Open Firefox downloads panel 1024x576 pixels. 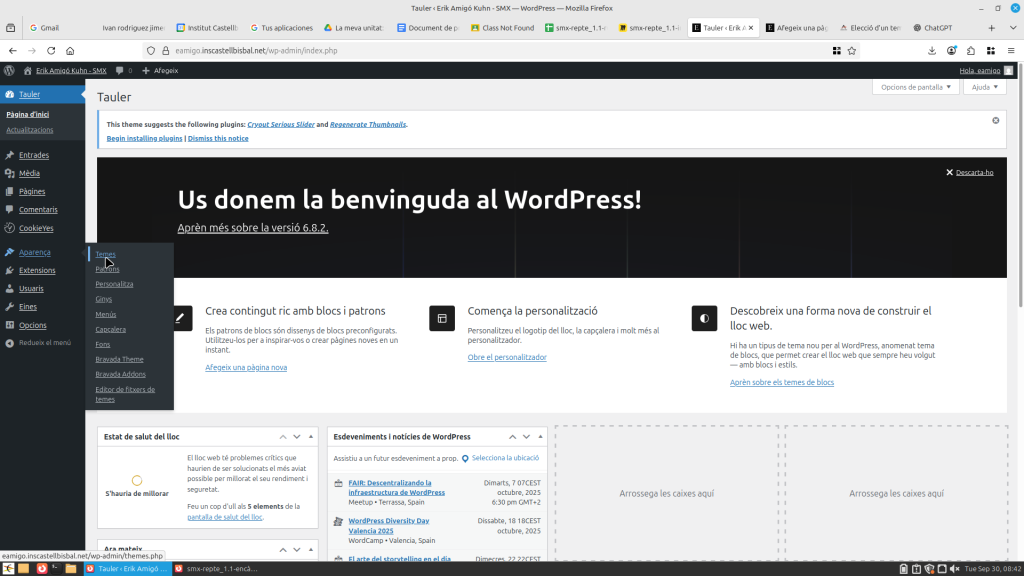point(932,50)
